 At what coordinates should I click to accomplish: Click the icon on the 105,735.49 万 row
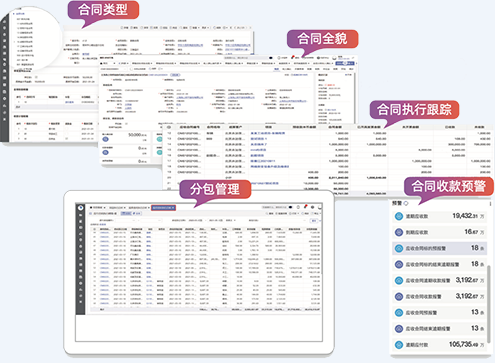click(x=399, y=345)
